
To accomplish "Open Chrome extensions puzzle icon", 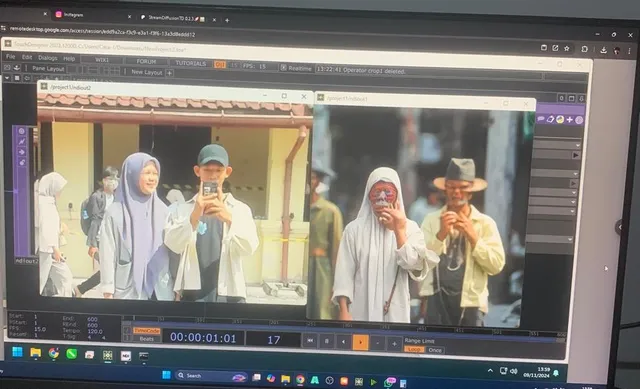I will [x=584, y=49].
